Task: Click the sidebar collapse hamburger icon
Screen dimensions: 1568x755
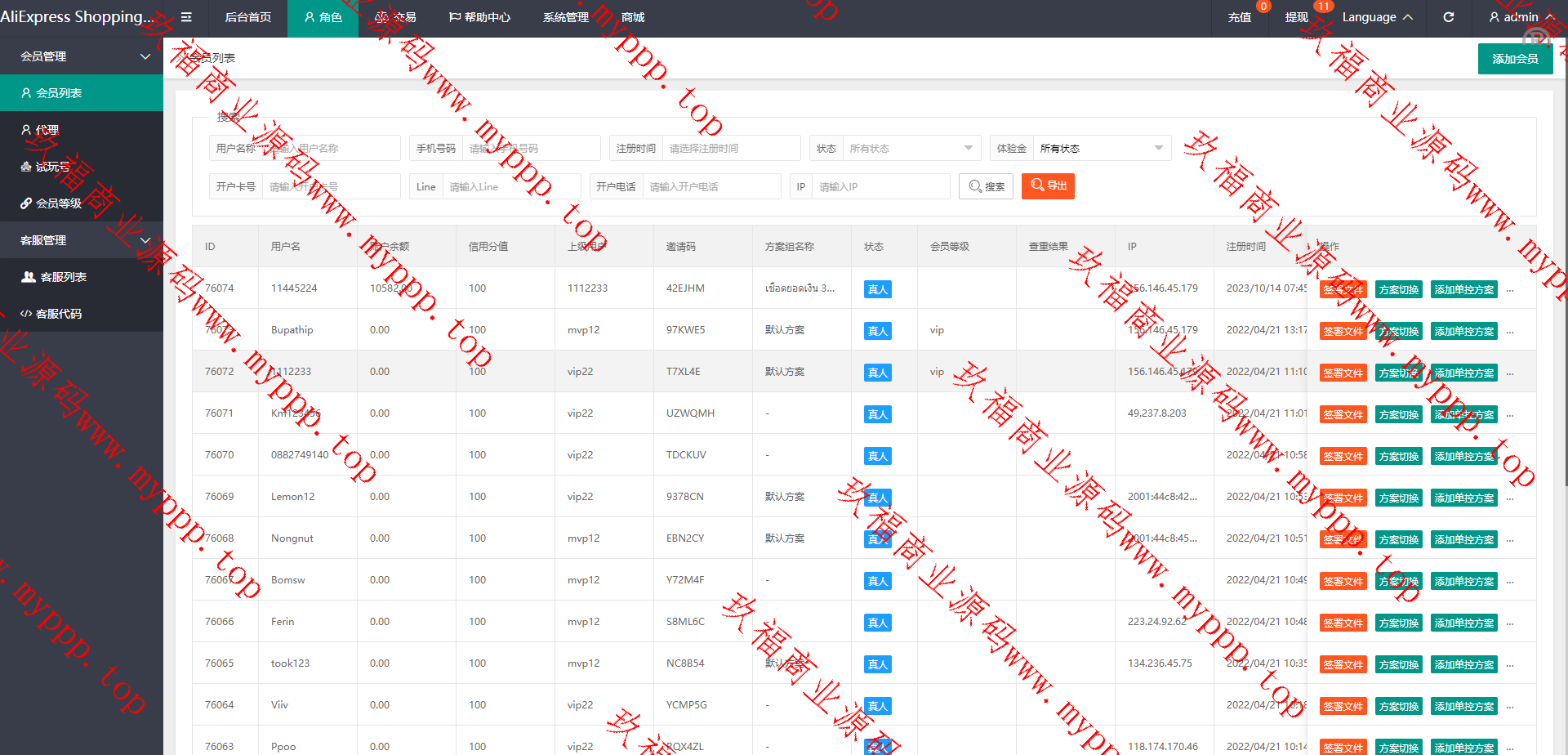Action: click(186, 17)
